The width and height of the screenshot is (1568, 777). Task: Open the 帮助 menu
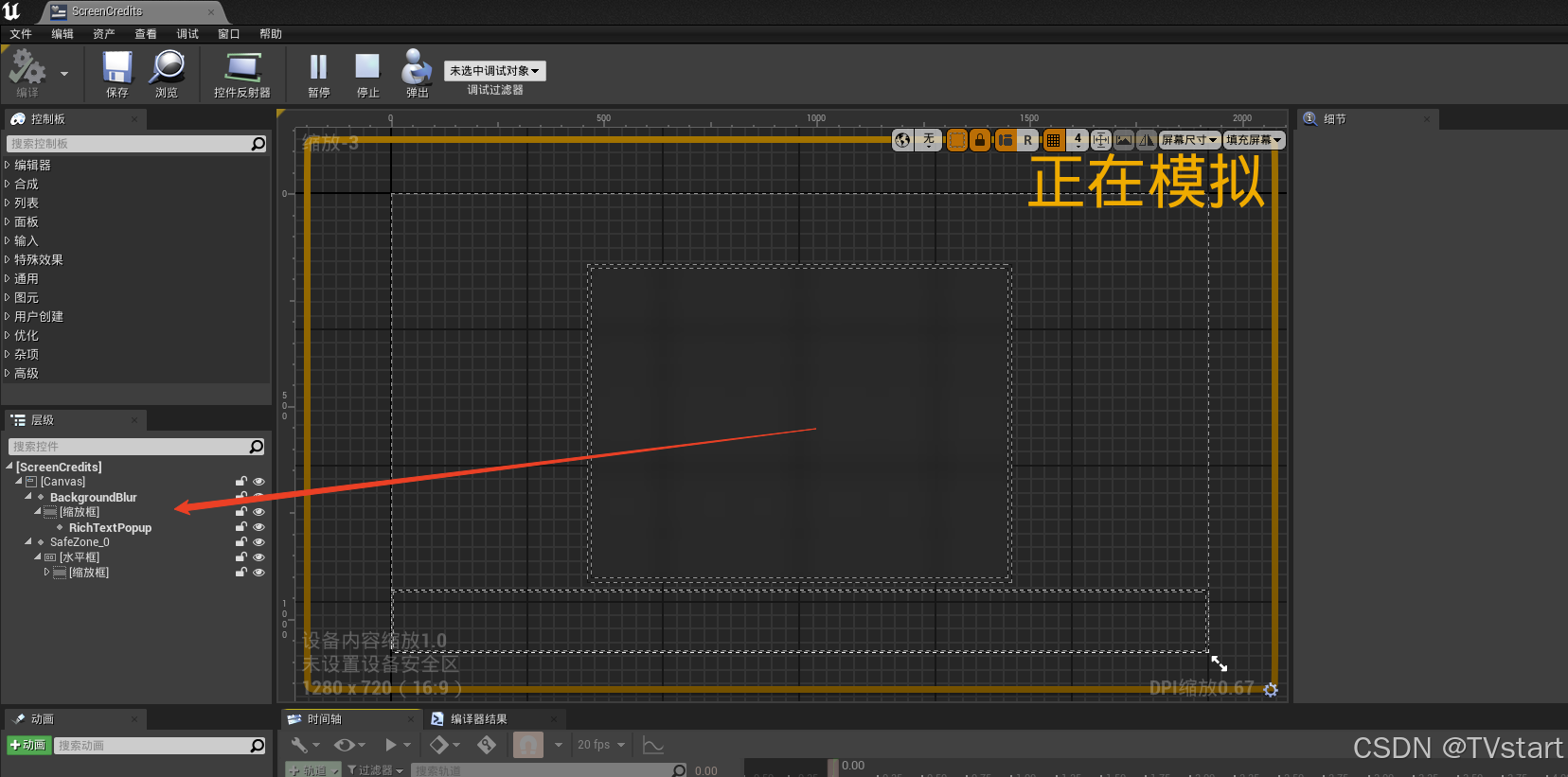click(x=271, y=34)
